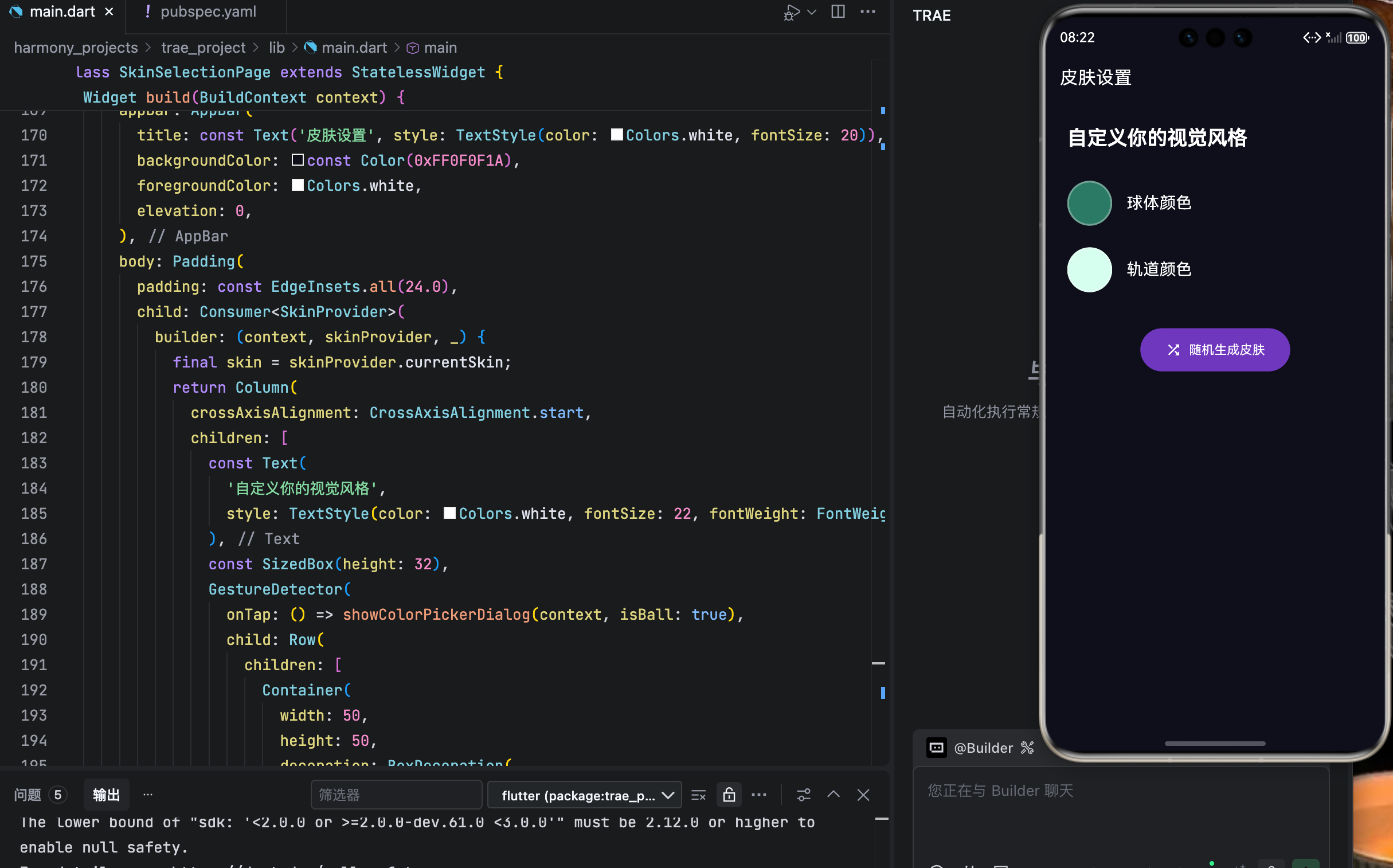Open the flutter output channel dropdown
This screenshot has height=868, width=1393.
pyautogui.click(x=584, y=795)
